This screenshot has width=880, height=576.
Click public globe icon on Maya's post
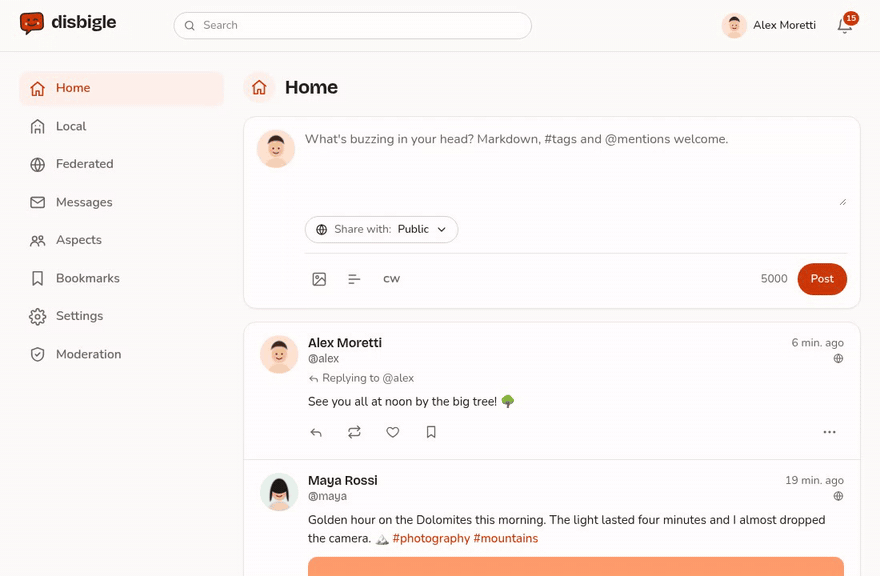(838, 496)
